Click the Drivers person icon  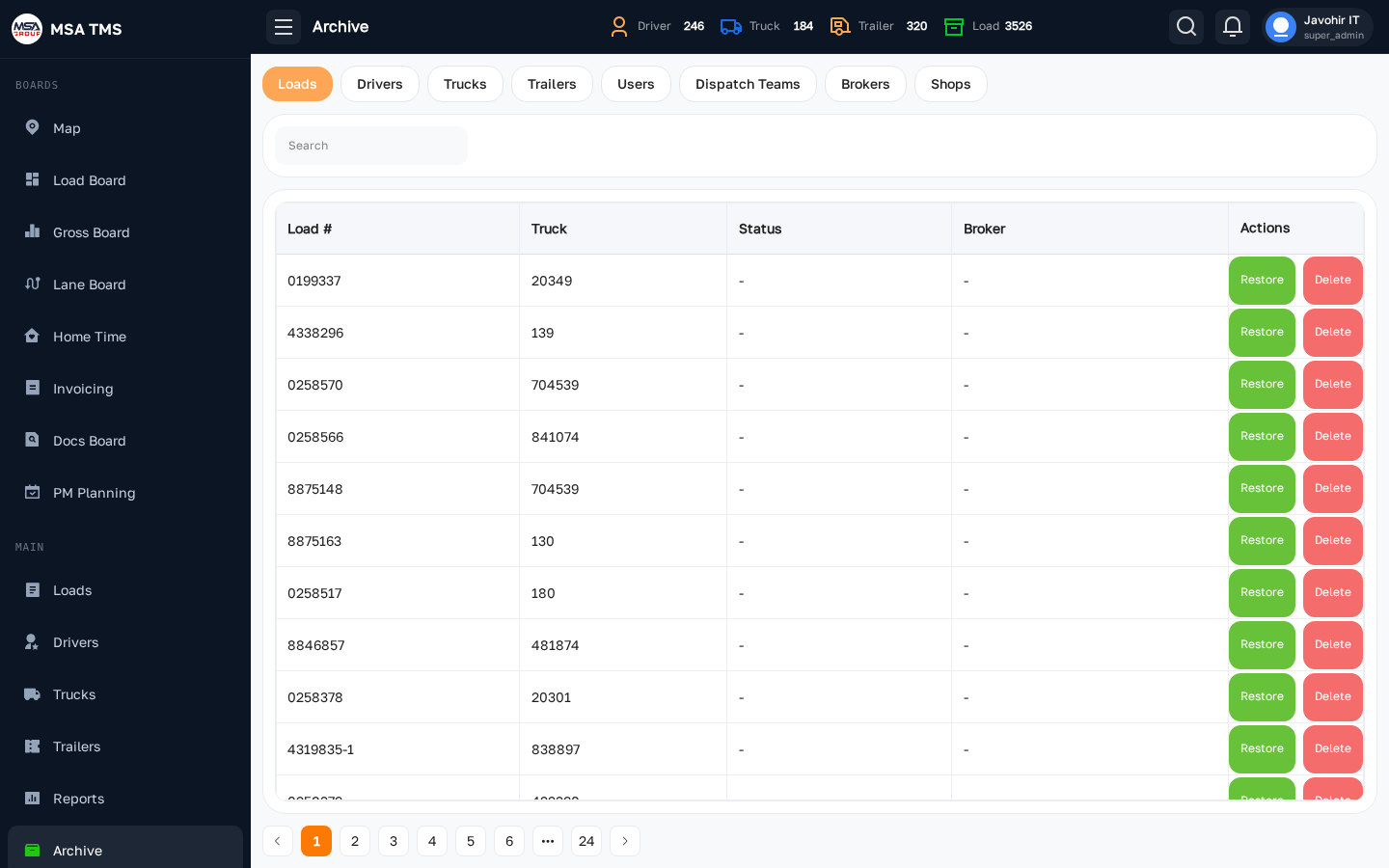tap(32, 641)
